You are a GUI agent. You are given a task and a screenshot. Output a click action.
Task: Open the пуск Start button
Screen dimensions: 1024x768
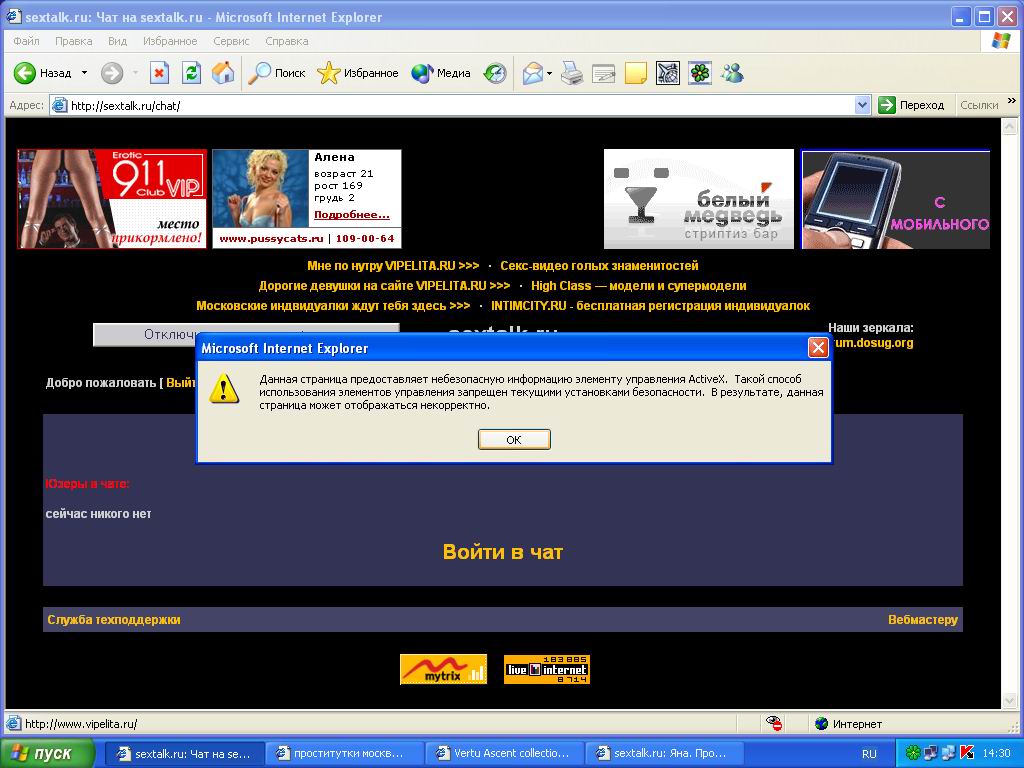coord(48,753)
